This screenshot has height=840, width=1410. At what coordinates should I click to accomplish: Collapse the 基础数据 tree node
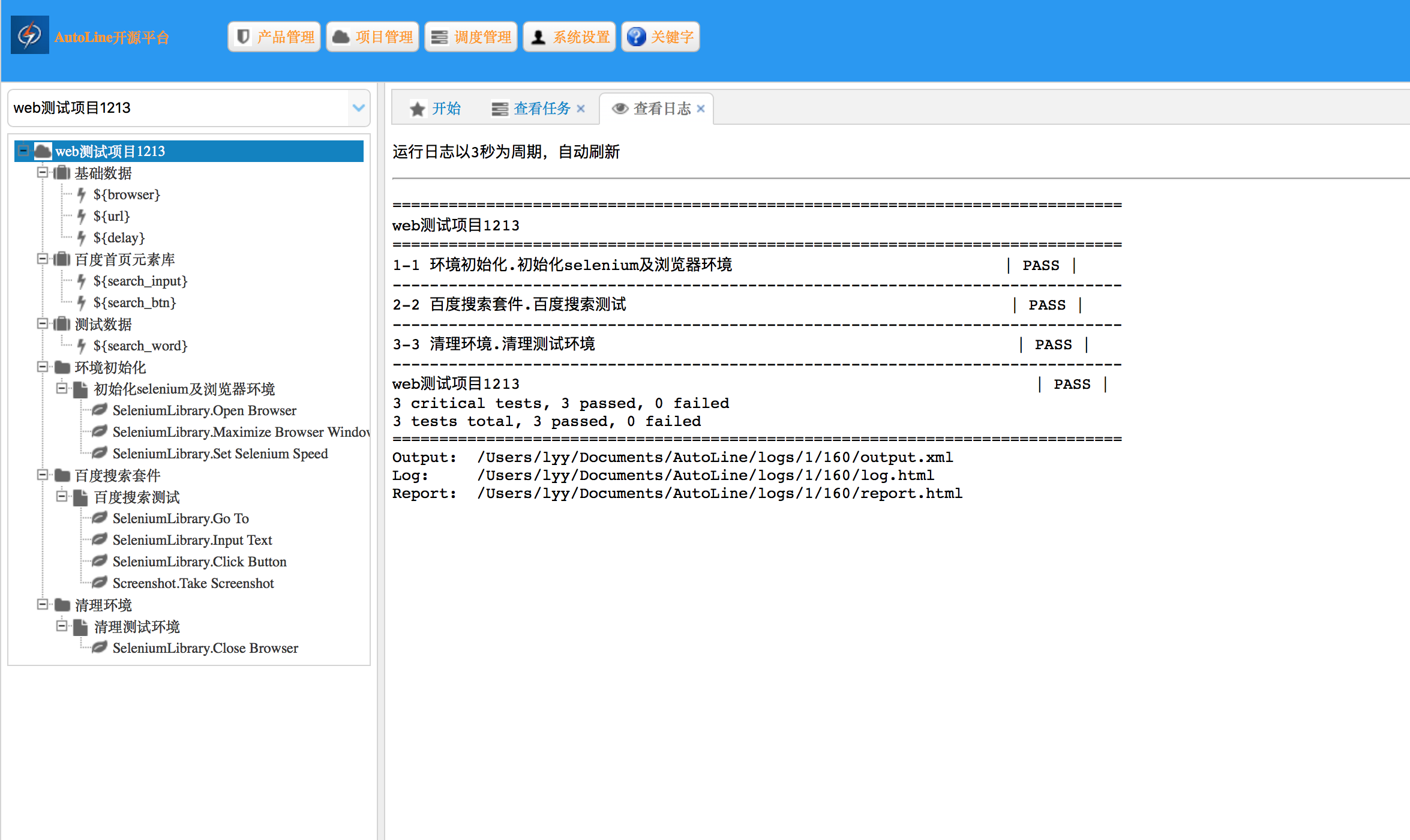pyautogui.click(x=43, y=172)
